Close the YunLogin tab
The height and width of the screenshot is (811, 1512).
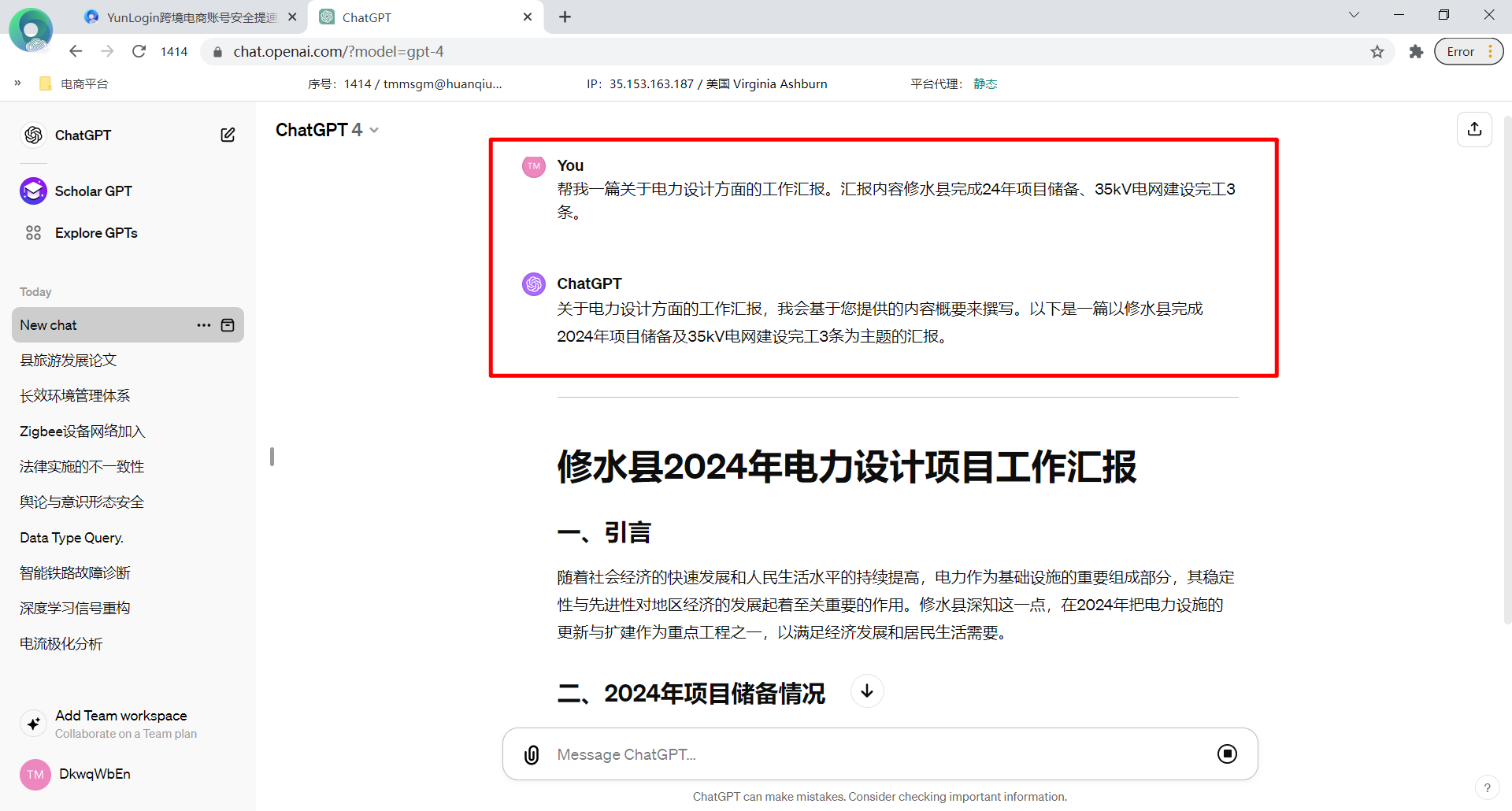click(x=292, y=17)
